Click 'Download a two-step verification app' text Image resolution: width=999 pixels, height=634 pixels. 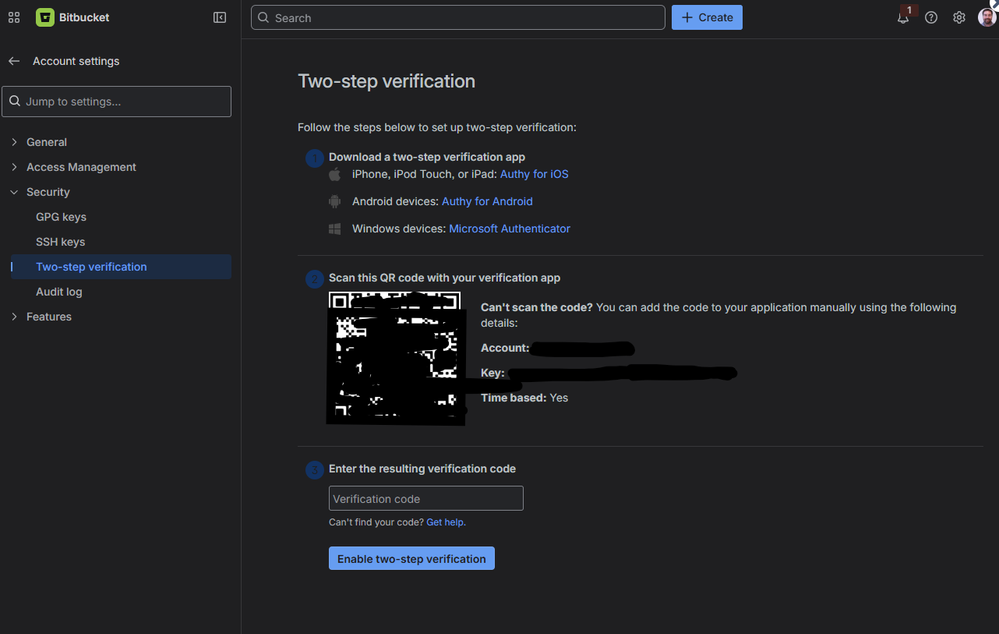click(427, 157)
